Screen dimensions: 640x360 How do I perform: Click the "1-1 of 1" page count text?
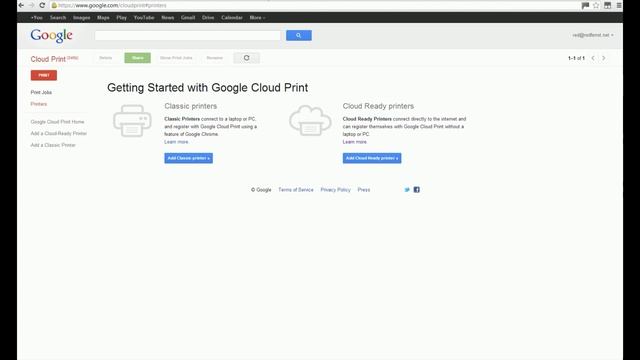tap(576, 58)
